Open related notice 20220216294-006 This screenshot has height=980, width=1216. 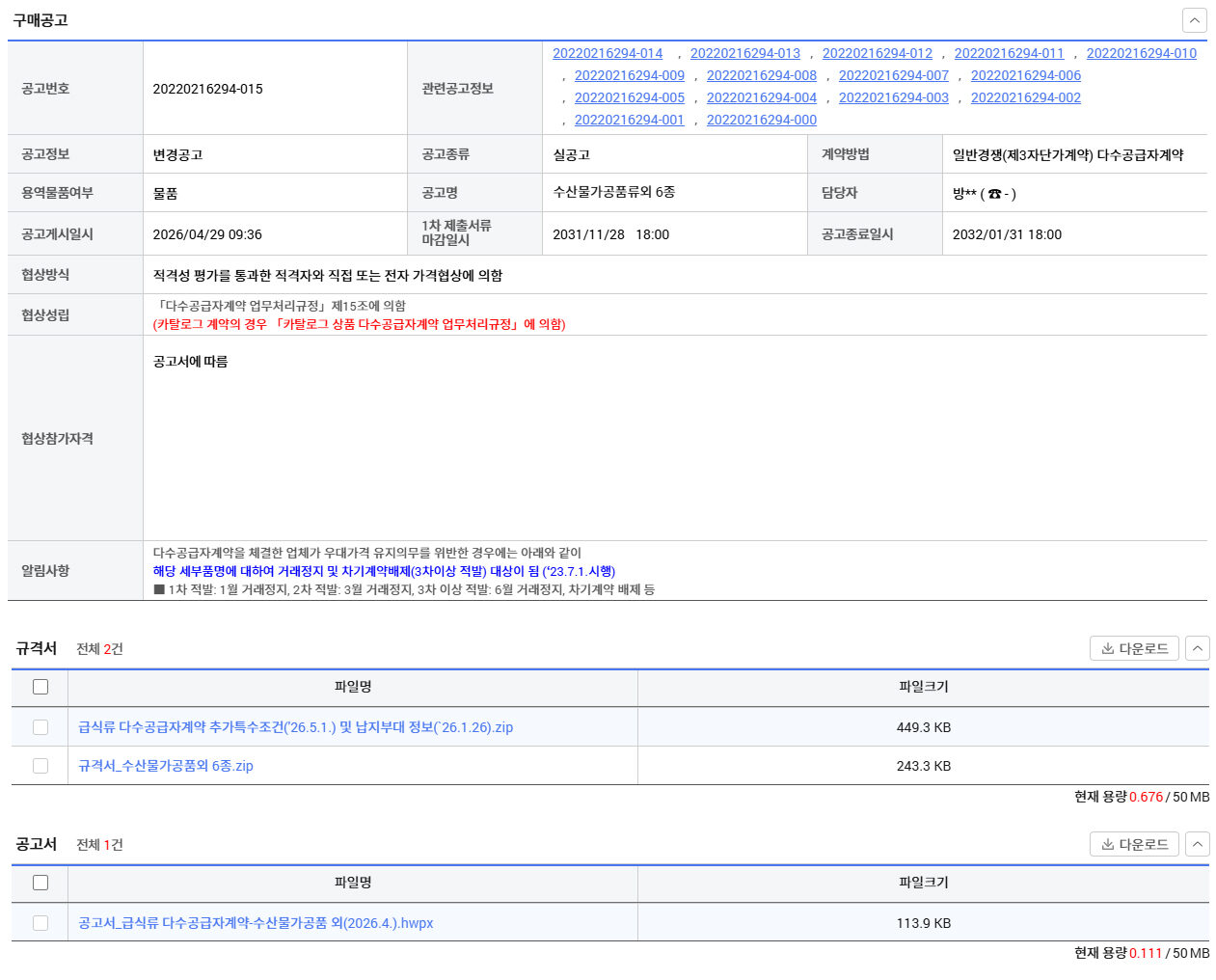1025,75
